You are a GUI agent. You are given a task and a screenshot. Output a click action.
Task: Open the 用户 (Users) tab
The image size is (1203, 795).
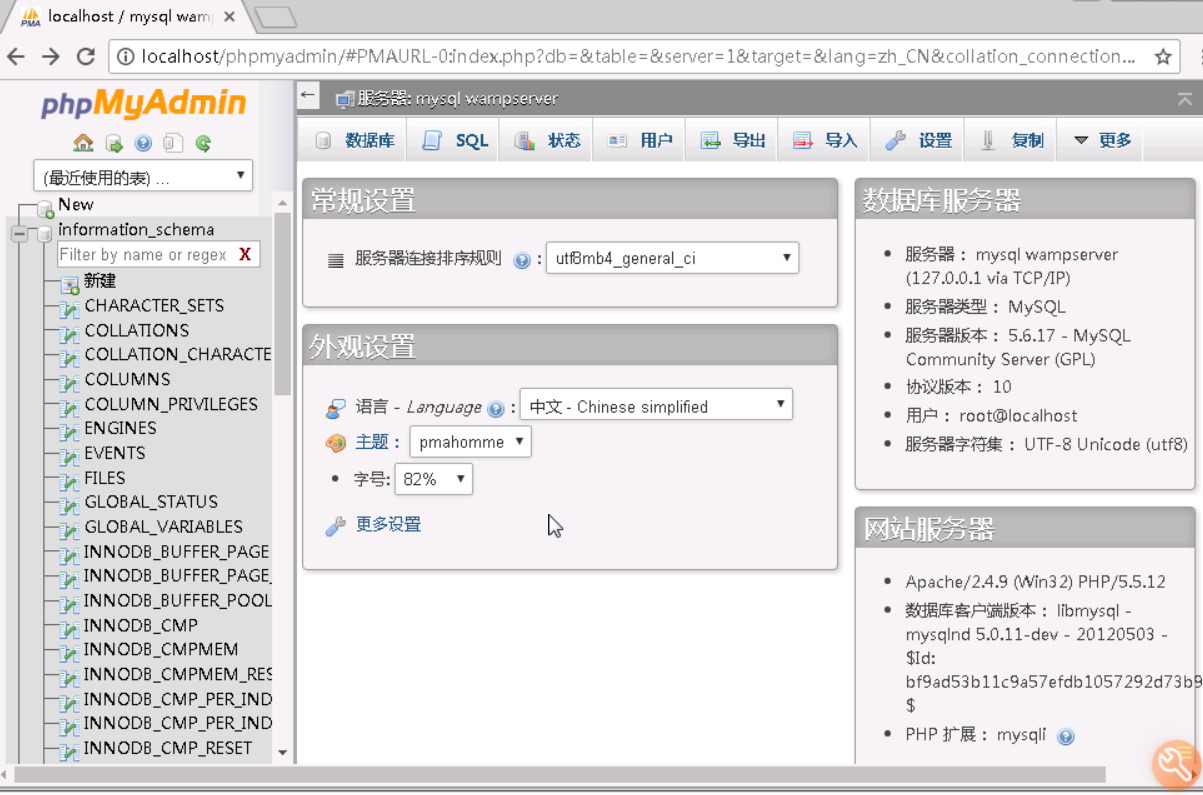pyautogui.click(x=640, y=141)
